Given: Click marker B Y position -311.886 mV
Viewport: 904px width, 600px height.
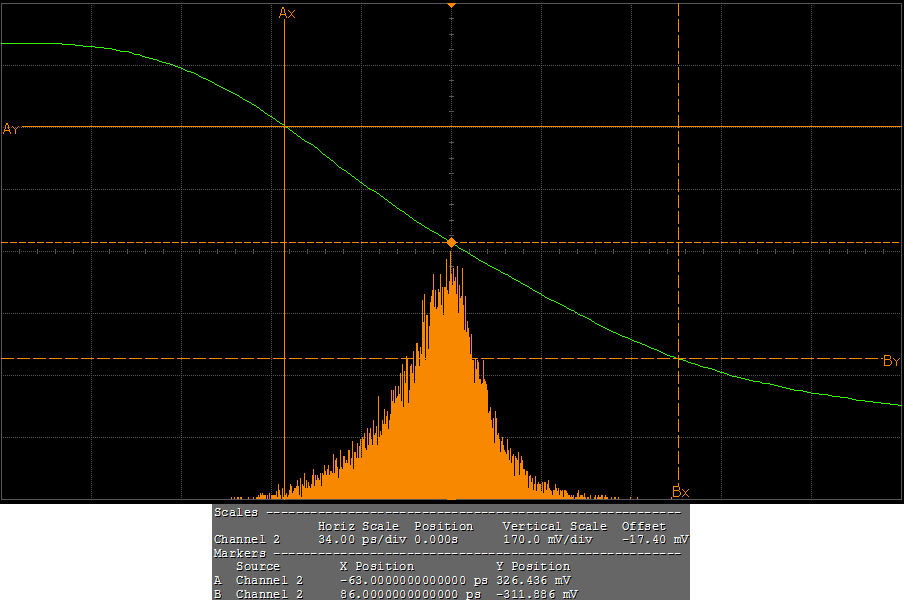Looking at the screenshot, I should (536, 594).
